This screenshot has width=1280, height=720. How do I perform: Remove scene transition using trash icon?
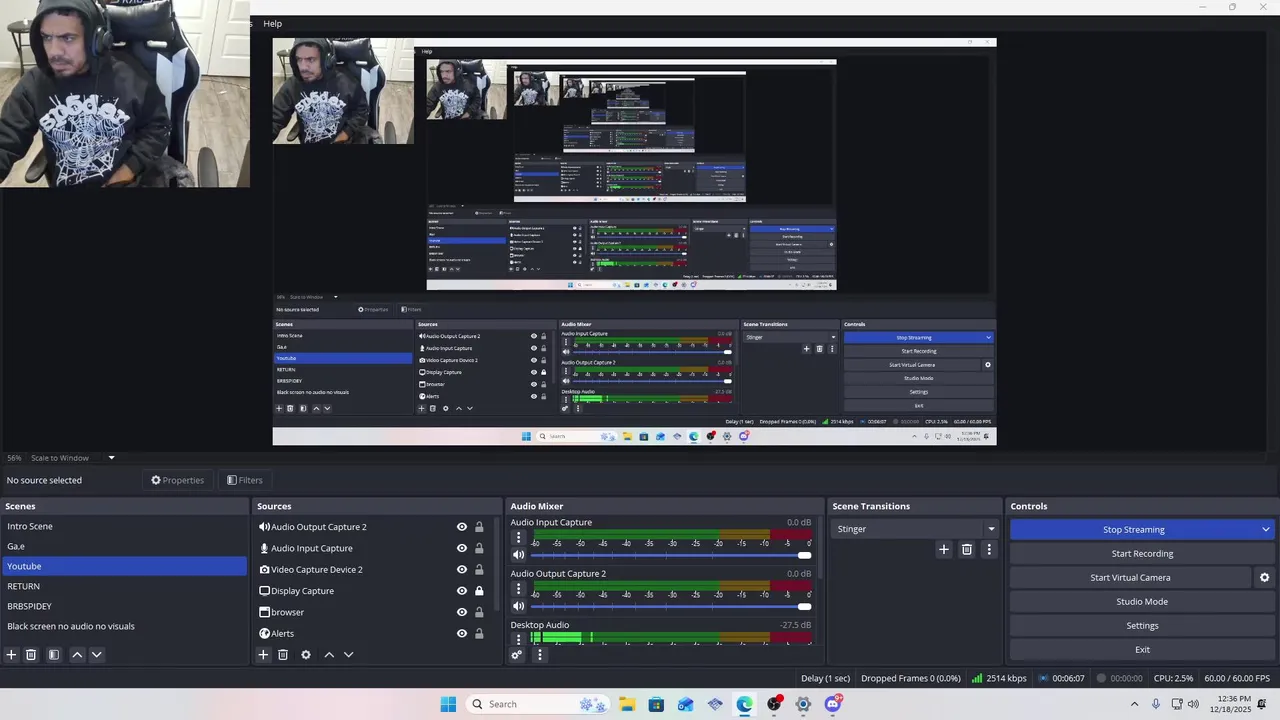(967, 549)
